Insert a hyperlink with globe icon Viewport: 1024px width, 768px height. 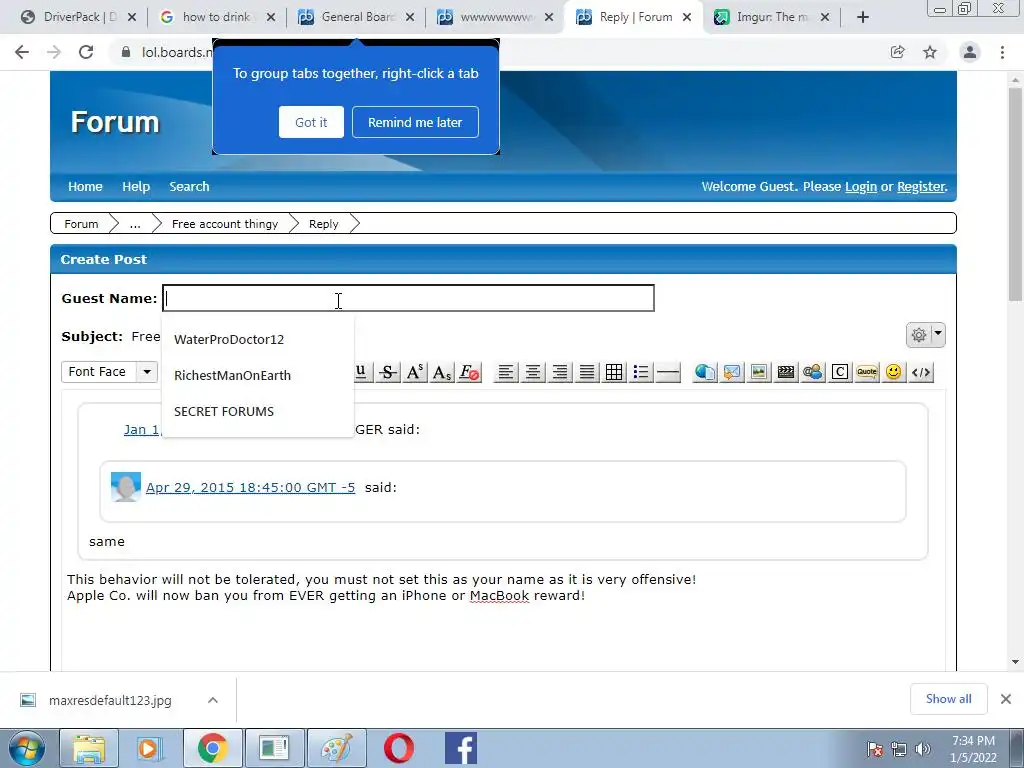(705, 372)
